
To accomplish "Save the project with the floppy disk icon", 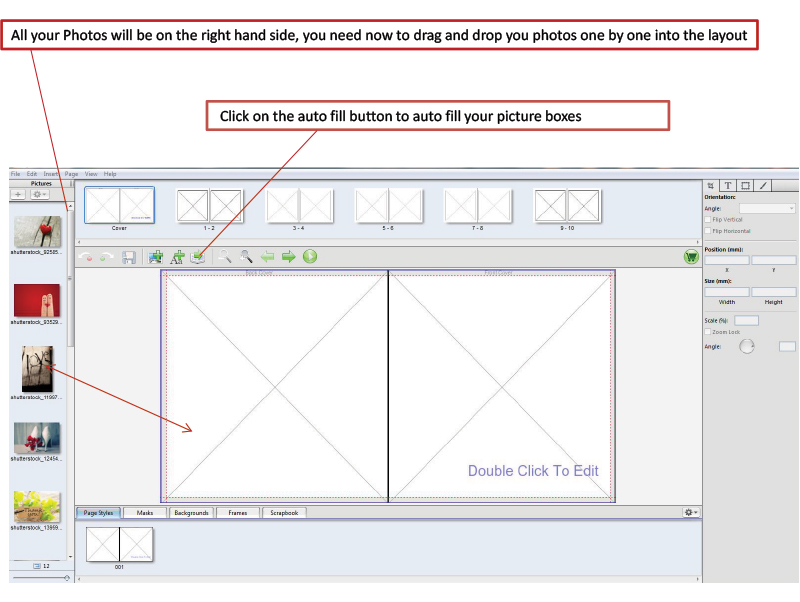I will tap(129, 257).
